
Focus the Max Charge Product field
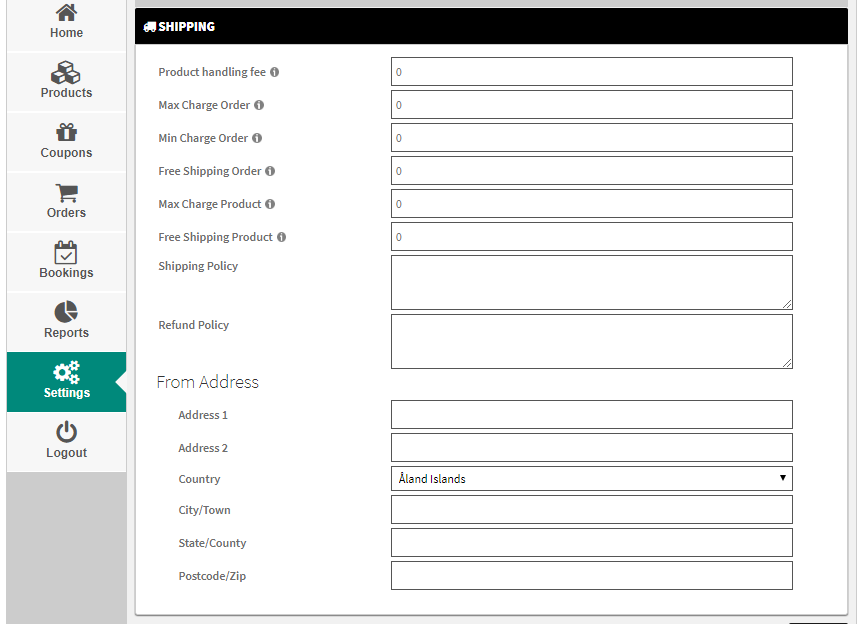[x=592, y=204]
